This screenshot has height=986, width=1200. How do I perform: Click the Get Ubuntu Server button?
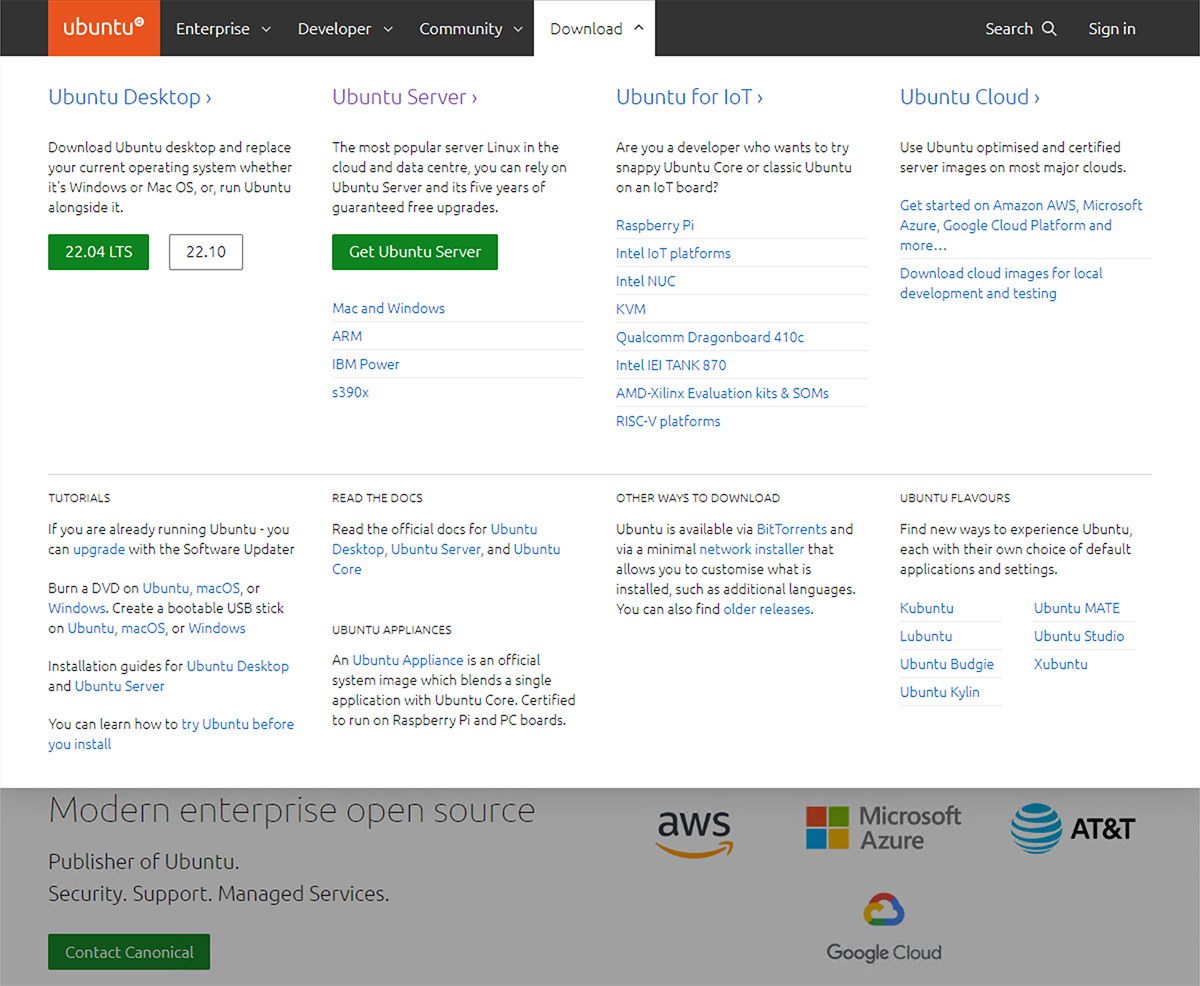point(415,252)
